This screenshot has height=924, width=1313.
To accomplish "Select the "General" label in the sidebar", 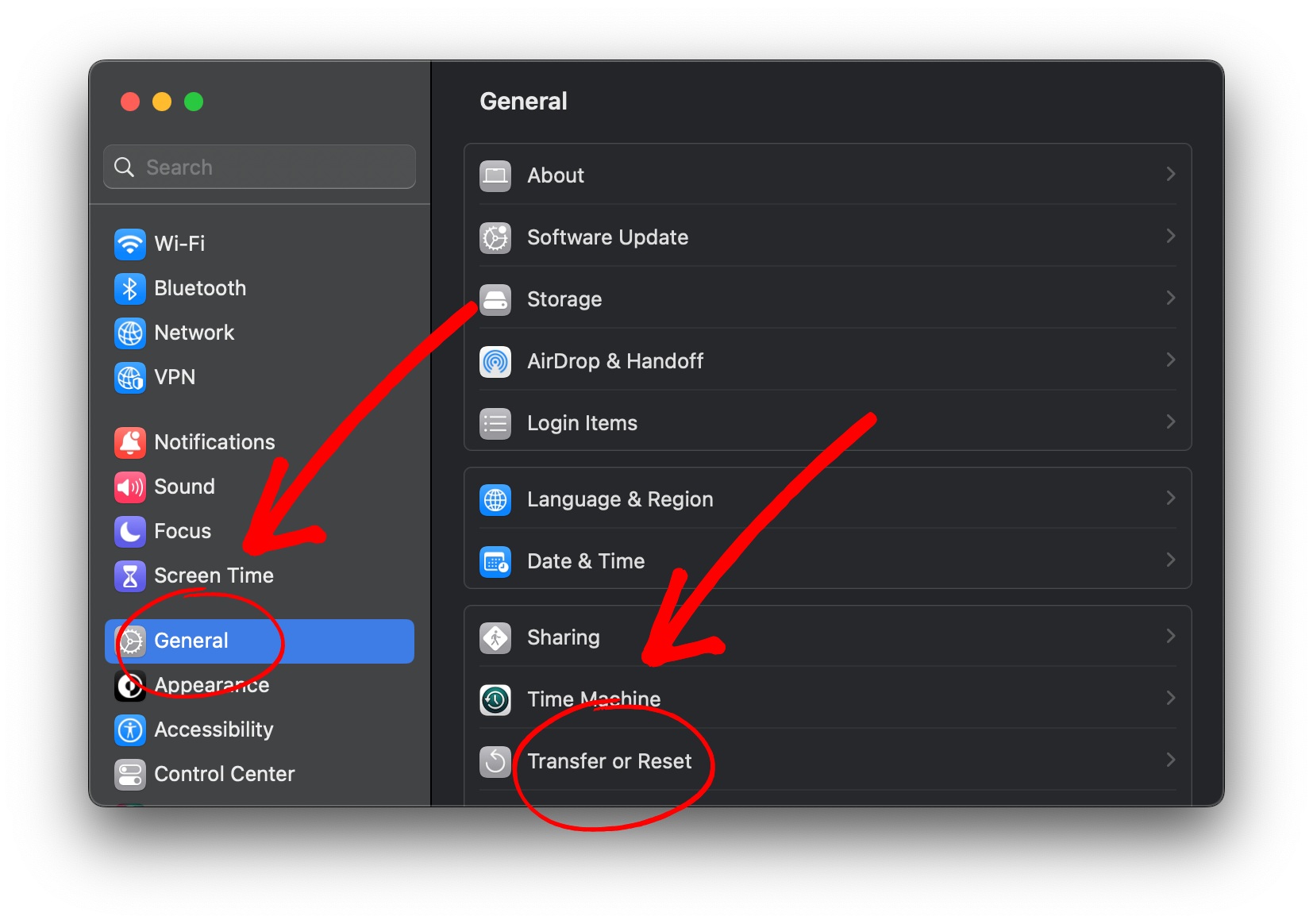I will click(191, 641).
